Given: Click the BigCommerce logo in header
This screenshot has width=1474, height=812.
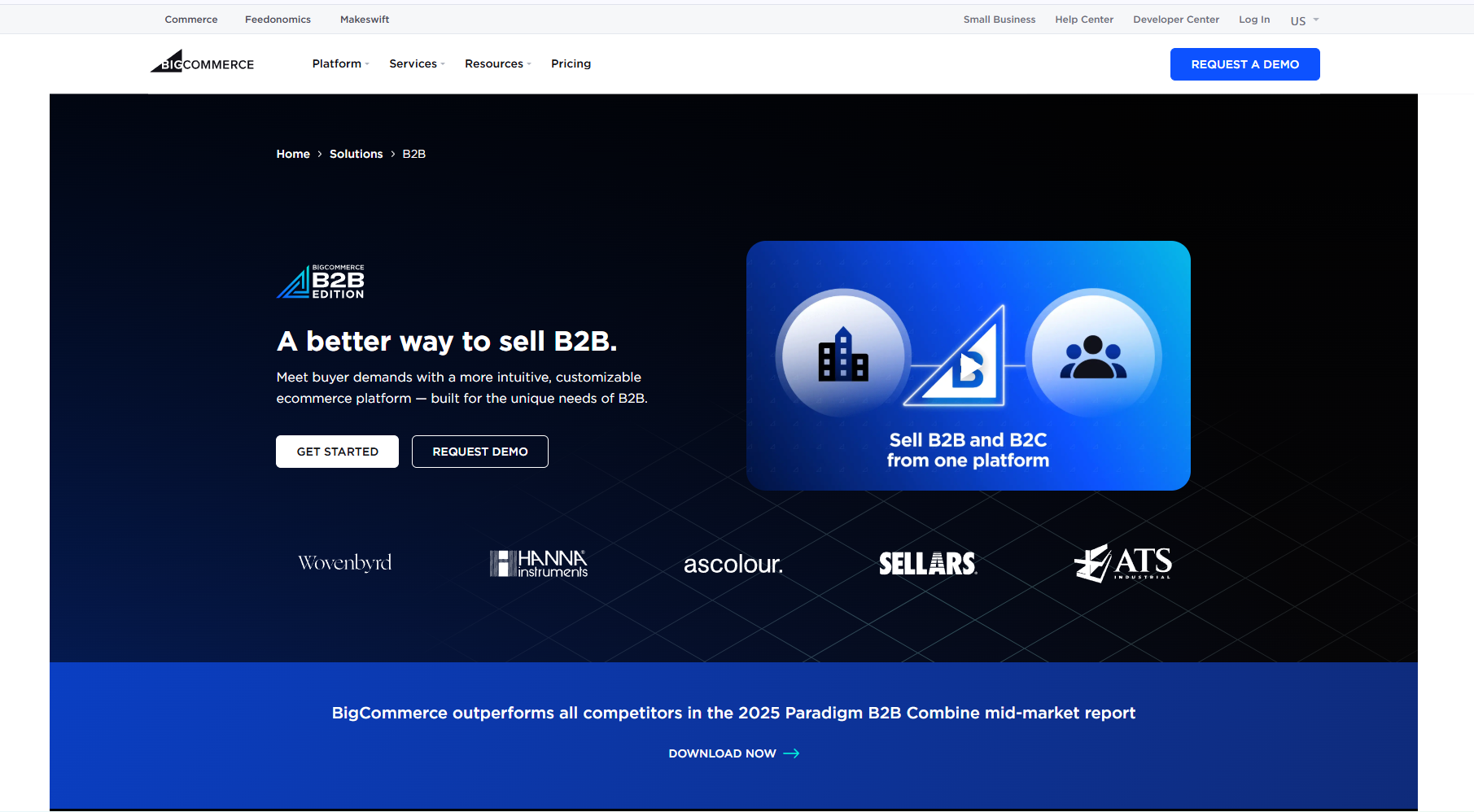Looking at the screenshot, I should (x=202, y=62).
